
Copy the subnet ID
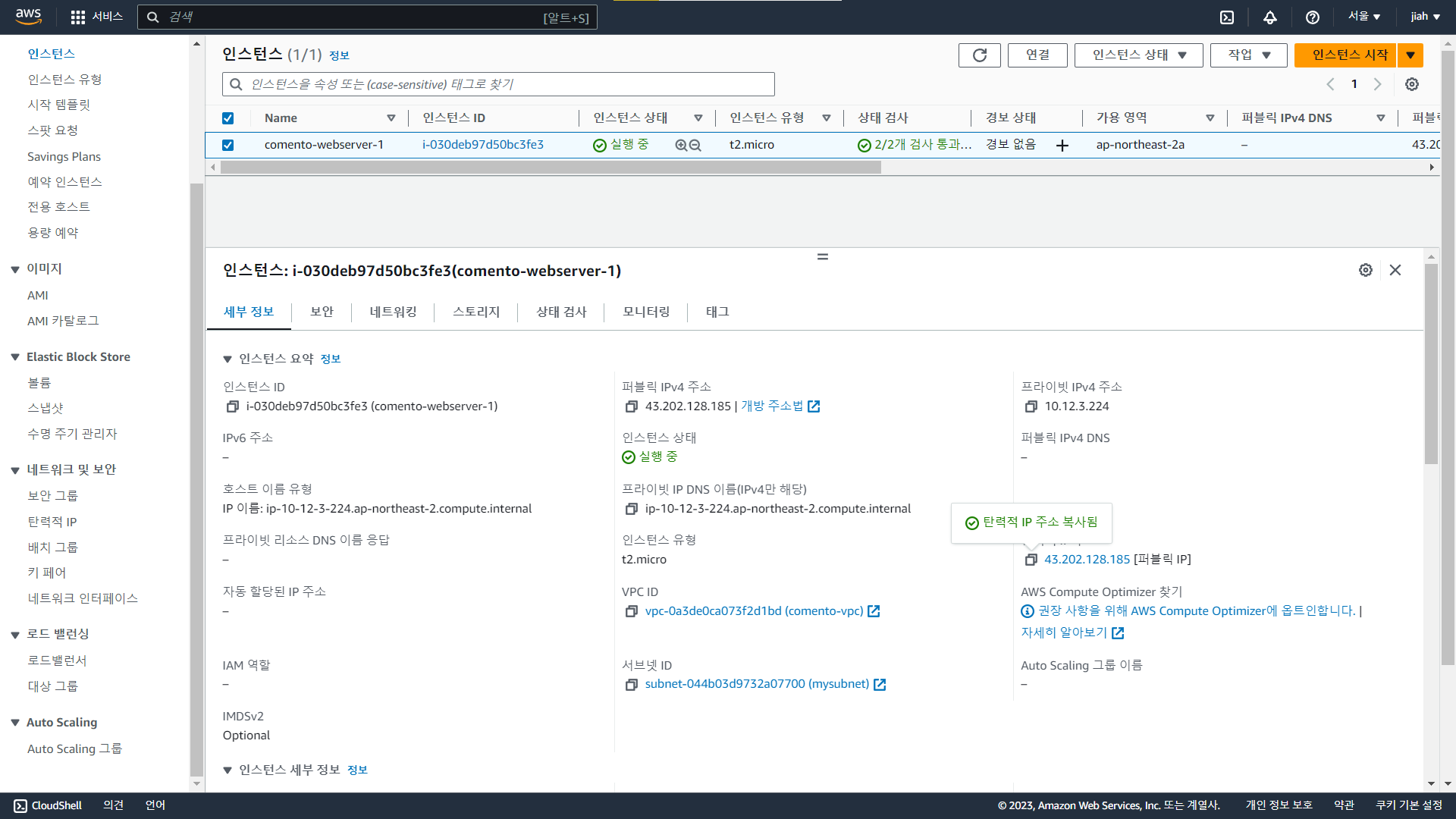coord(631,686)
